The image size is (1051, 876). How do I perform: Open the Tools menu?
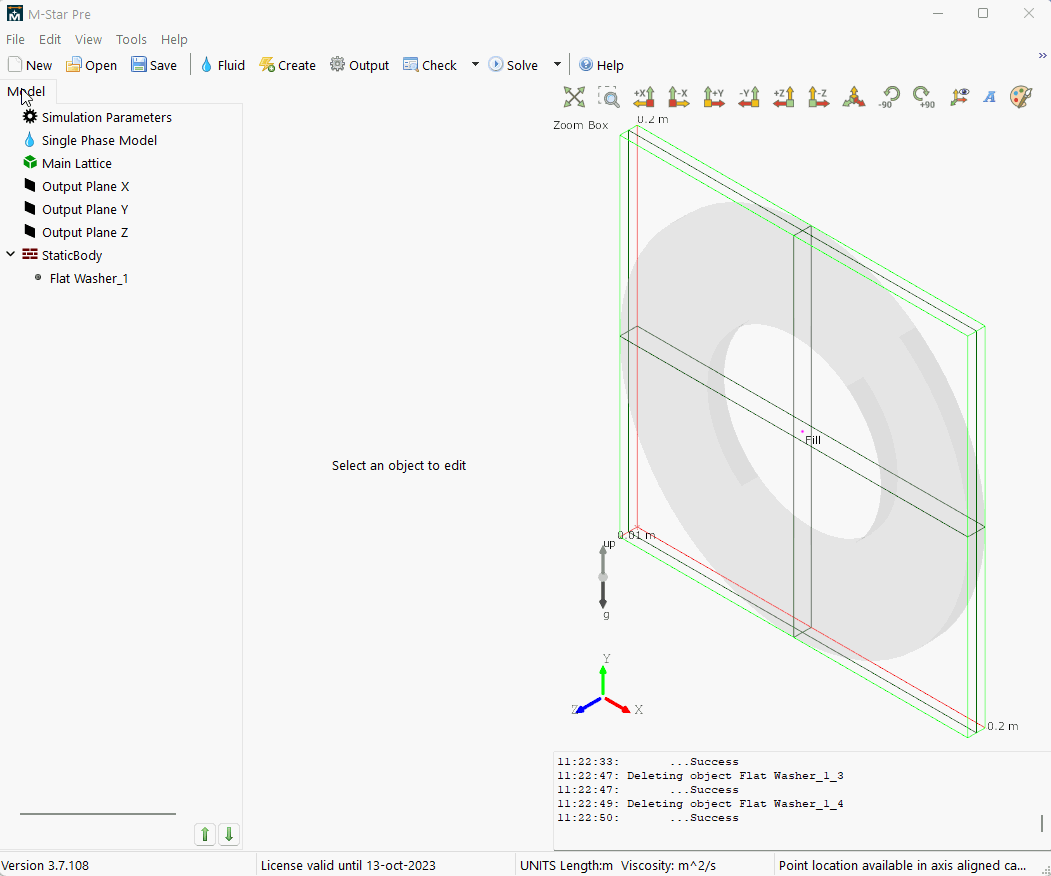(131, 39)
